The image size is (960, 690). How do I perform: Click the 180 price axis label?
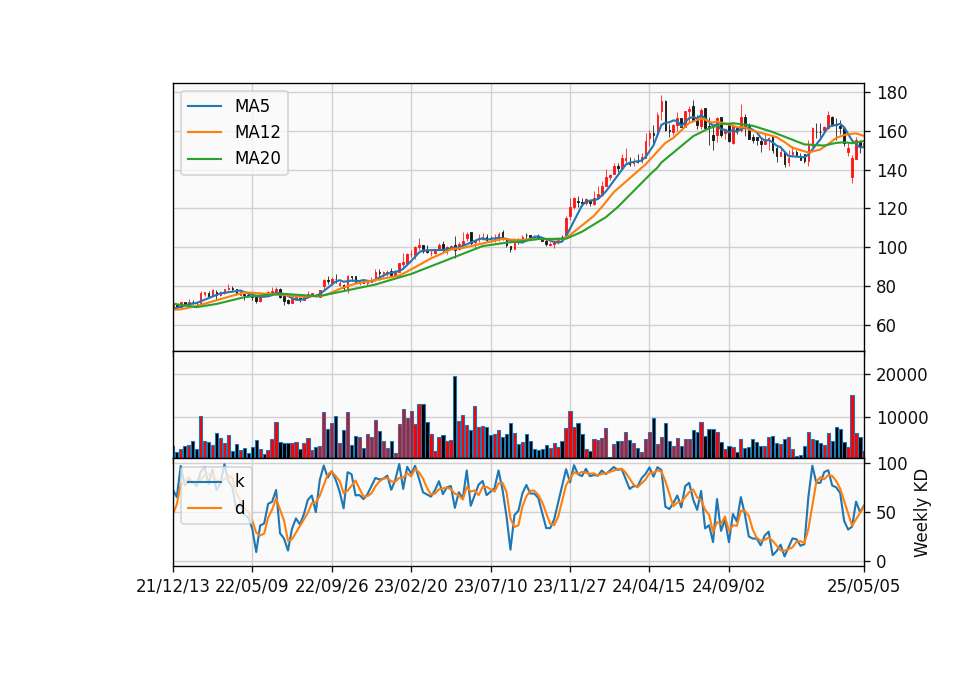coord(891,93)
